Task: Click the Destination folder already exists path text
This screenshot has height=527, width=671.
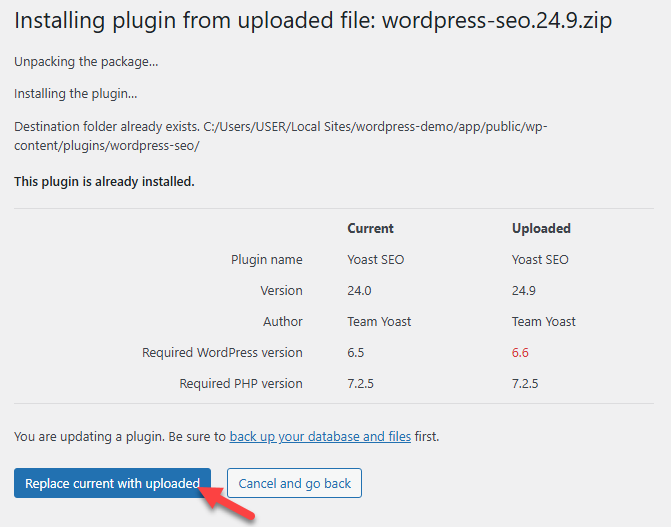Action: point(281,136)
